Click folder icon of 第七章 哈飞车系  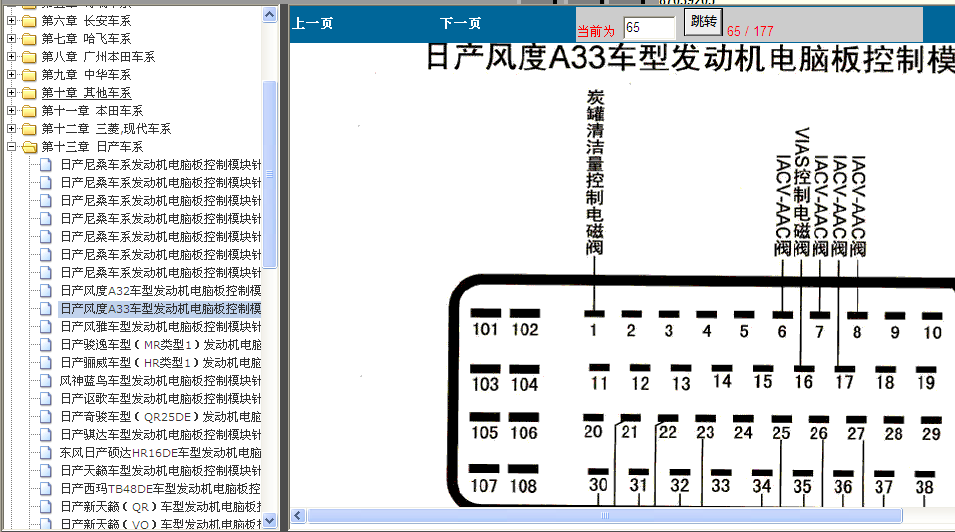(29, 39)
